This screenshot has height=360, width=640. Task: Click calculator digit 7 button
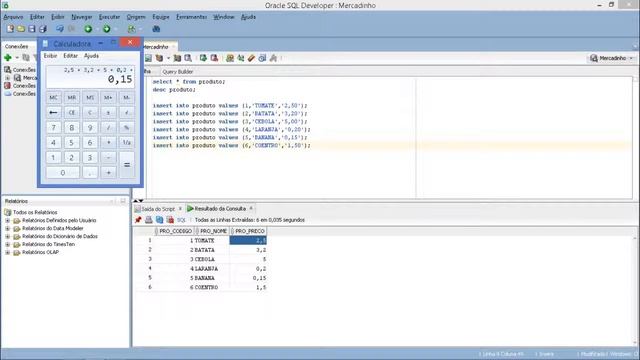pyautogui.click(x=53, y=127)
